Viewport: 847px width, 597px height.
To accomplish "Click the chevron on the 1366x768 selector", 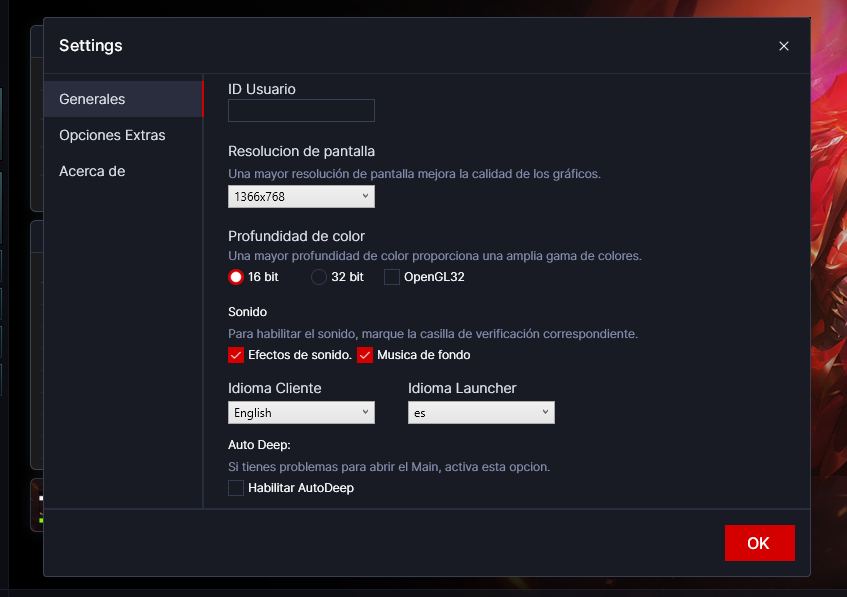I will (365, 197).
